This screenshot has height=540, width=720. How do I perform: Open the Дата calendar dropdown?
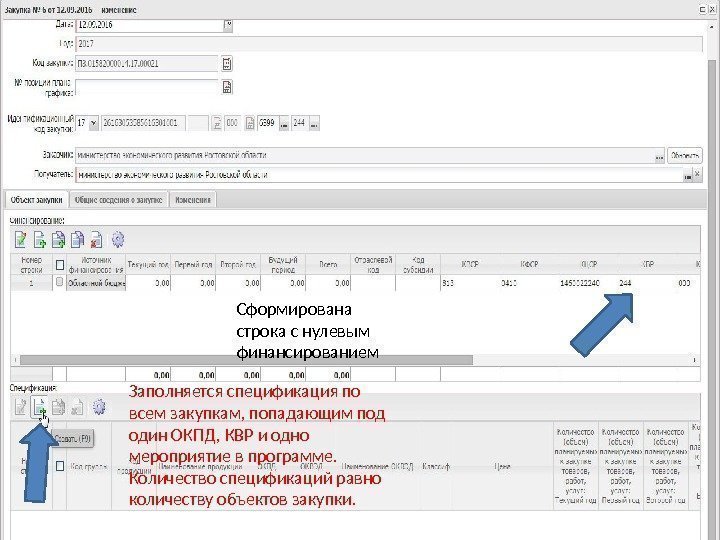point(228,25)
